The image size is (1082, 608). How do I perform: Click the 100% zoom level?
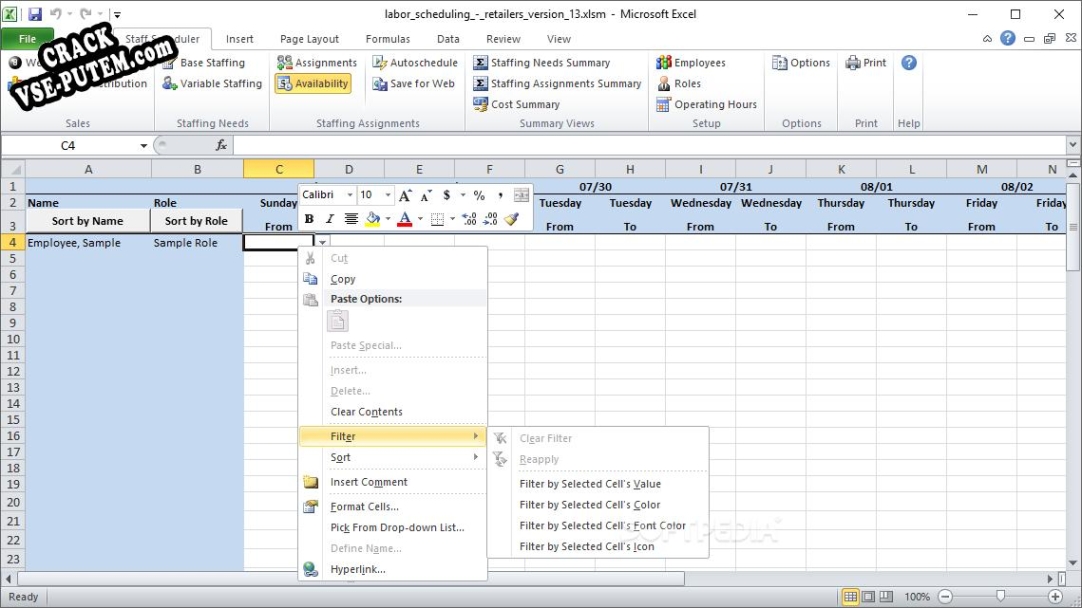pyautogui.click(x=917, y=596)
